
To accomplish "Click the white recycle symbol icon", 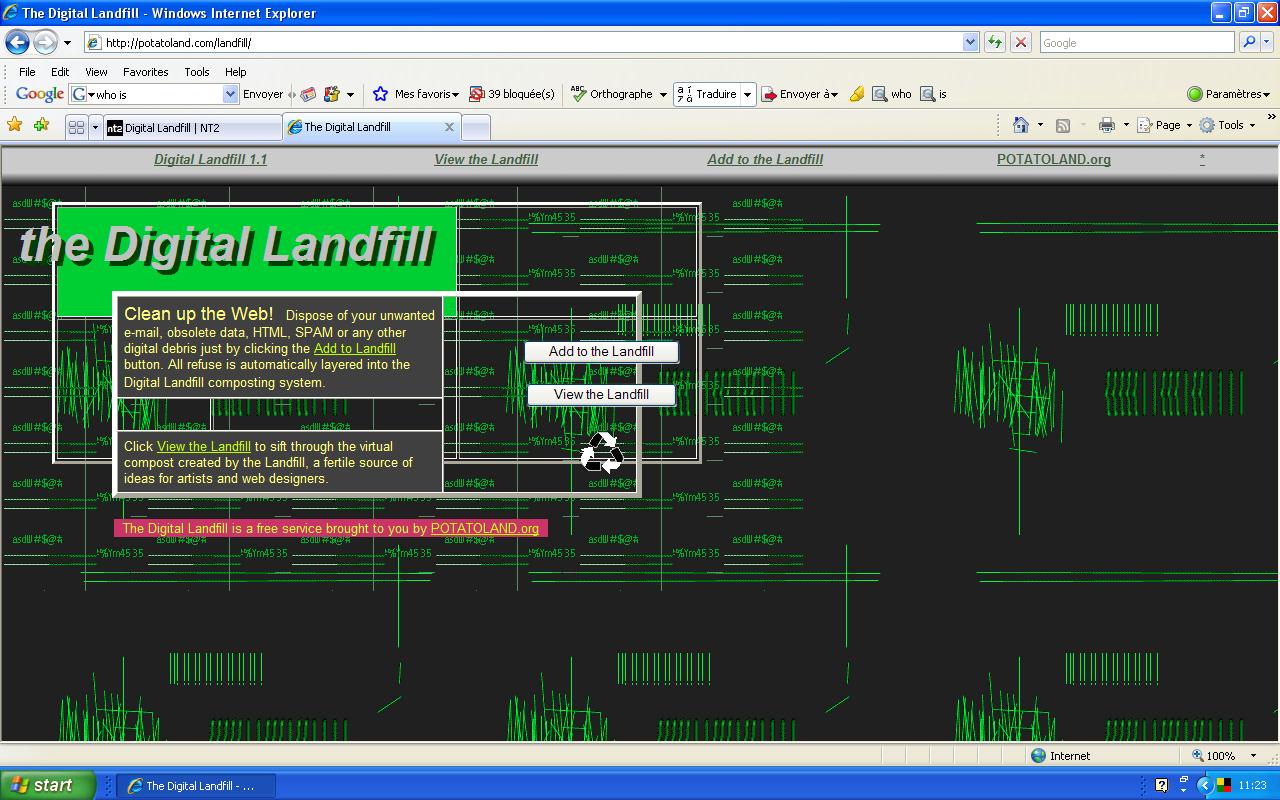I will [x=601, y=452].
